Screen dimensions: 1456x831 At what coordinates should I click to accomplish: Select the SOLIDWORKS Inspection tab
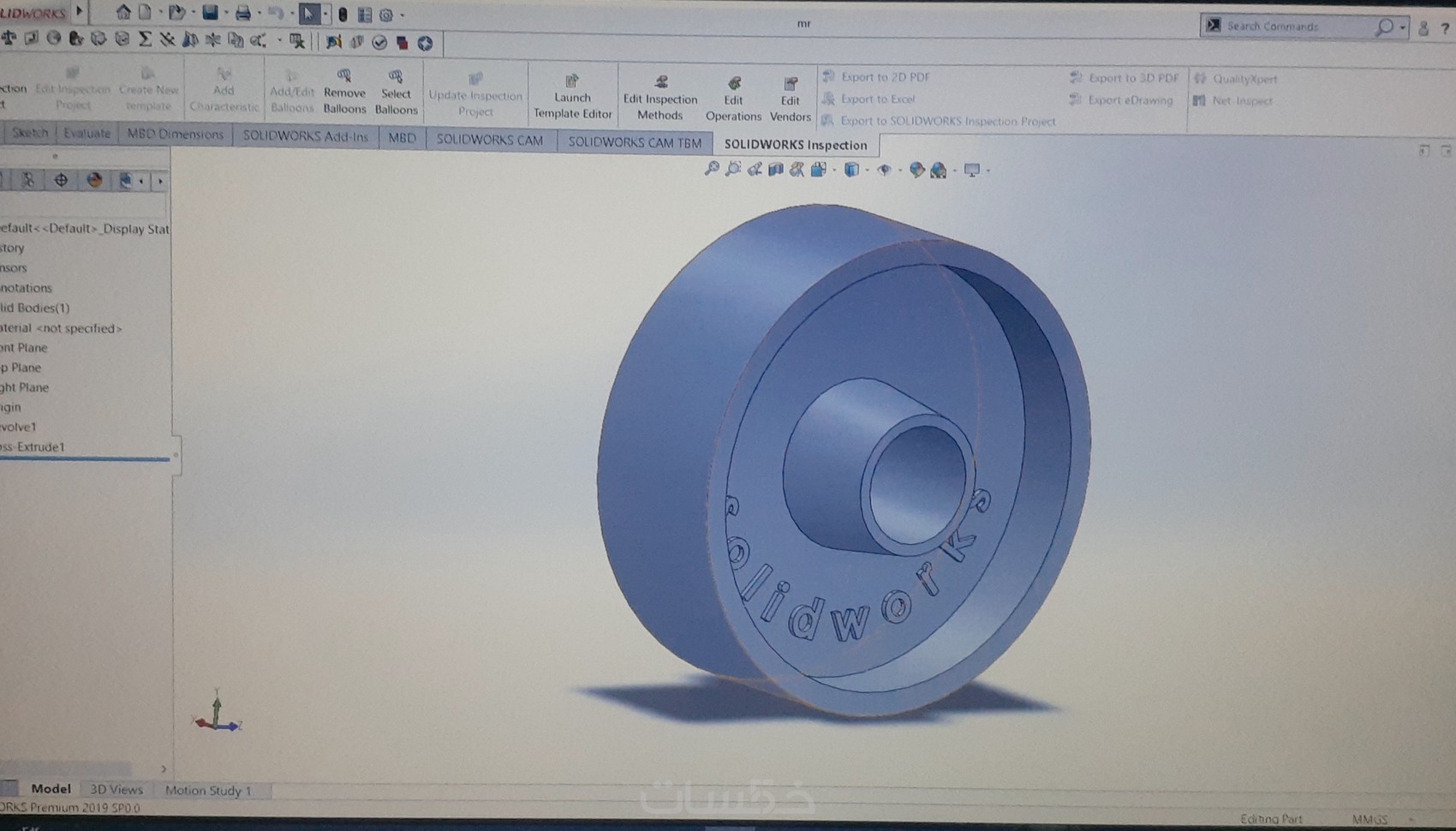click(x=796, y=145)
